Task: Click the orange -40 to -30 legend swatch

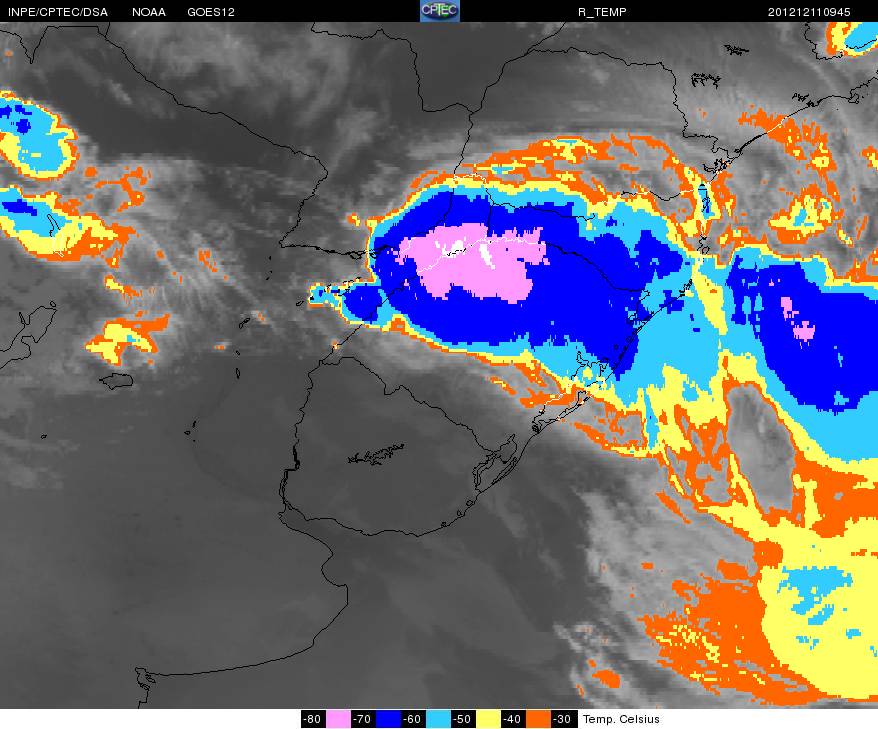Action: point(538,719)
